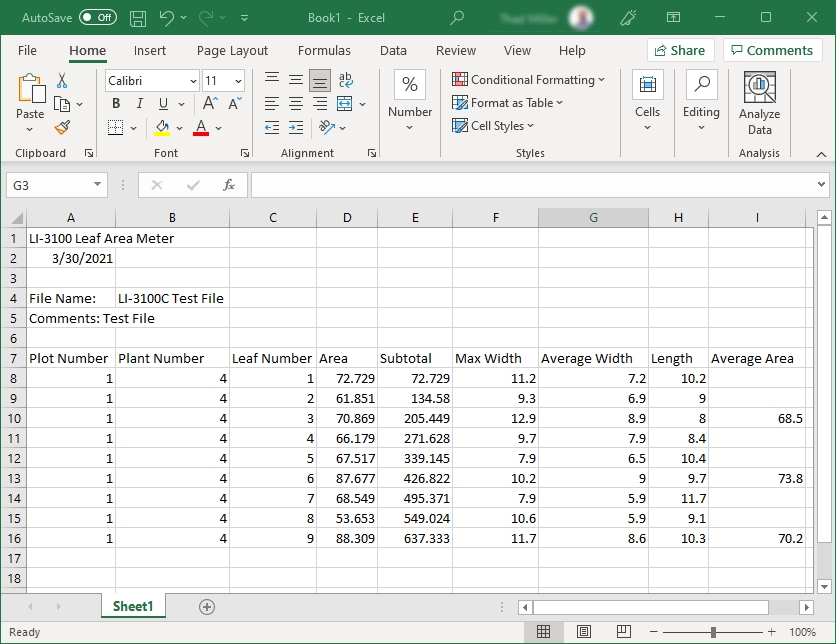Apply the Borders icon
Viewport: 836px width, 644px height.
tap(115, 127)
